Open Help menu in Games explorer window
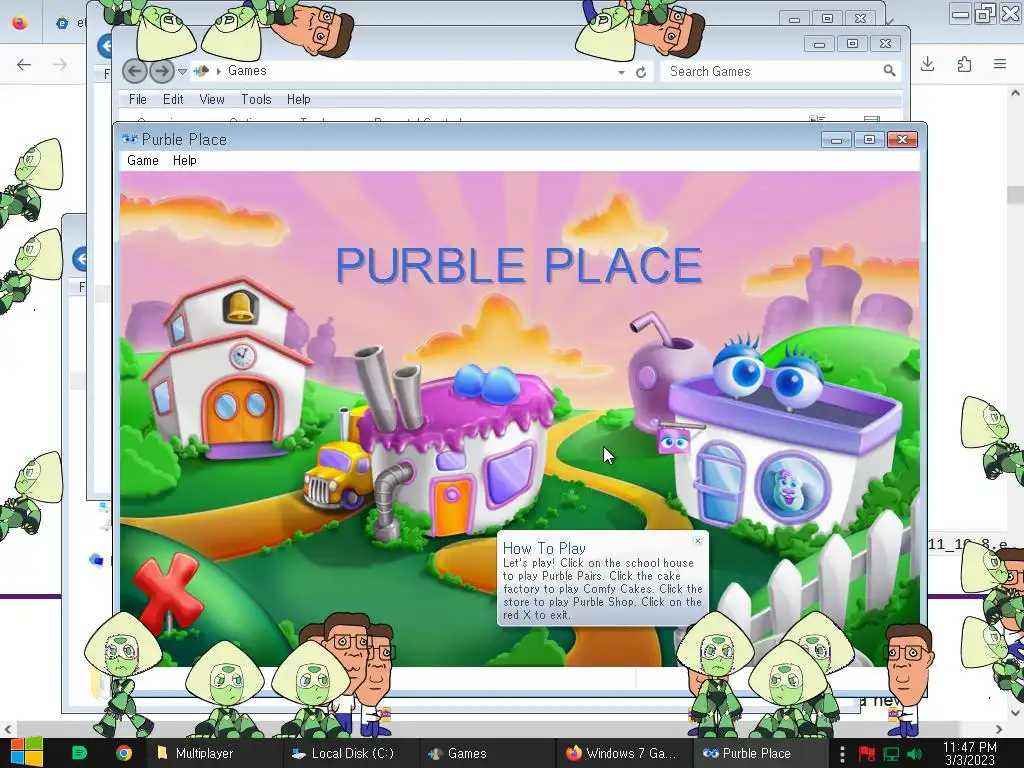 coord(298,99)
